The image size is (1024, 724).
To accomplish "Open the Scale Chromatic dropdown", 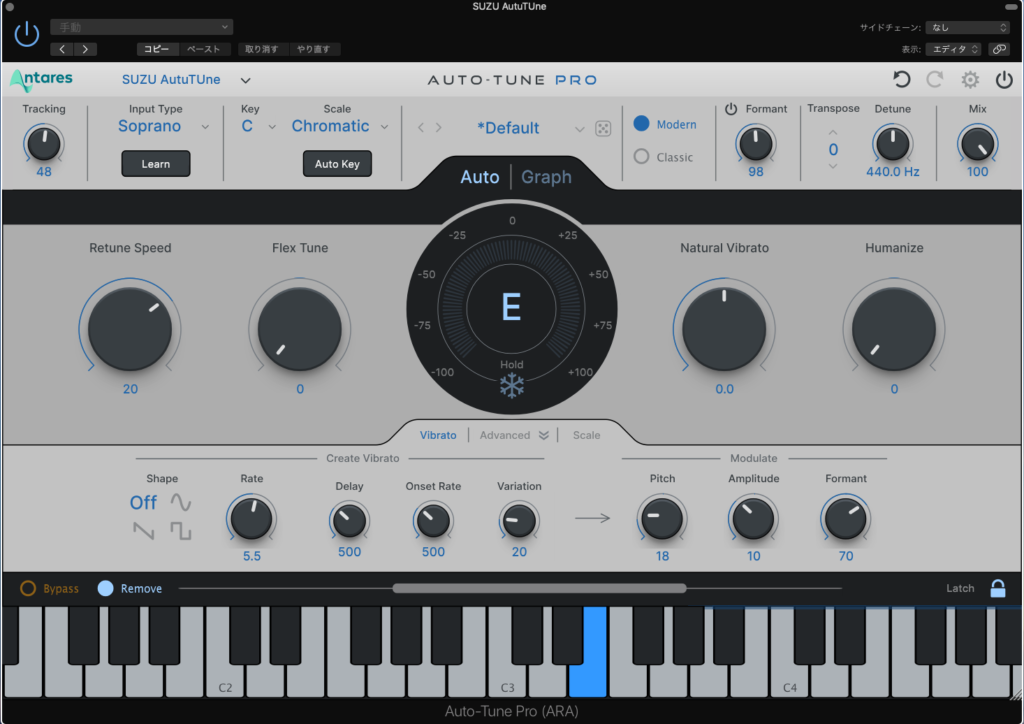I will (341, 127).
